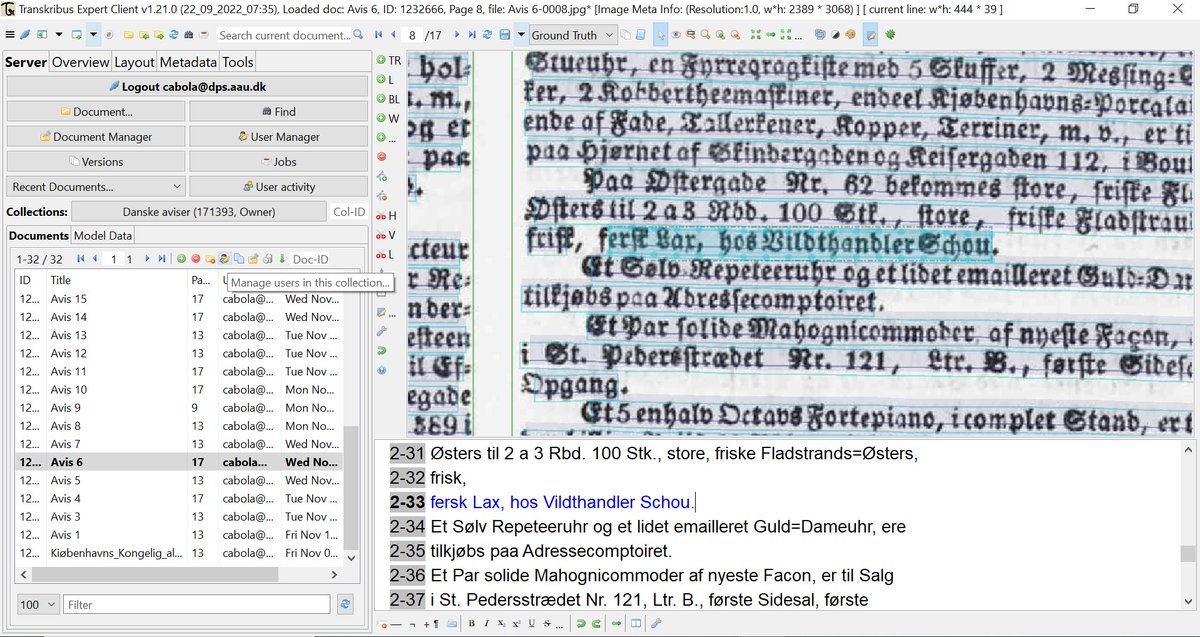This screenshot has width=1200, height=637.
Task: Add a line with the L tool
Action: 386,80
